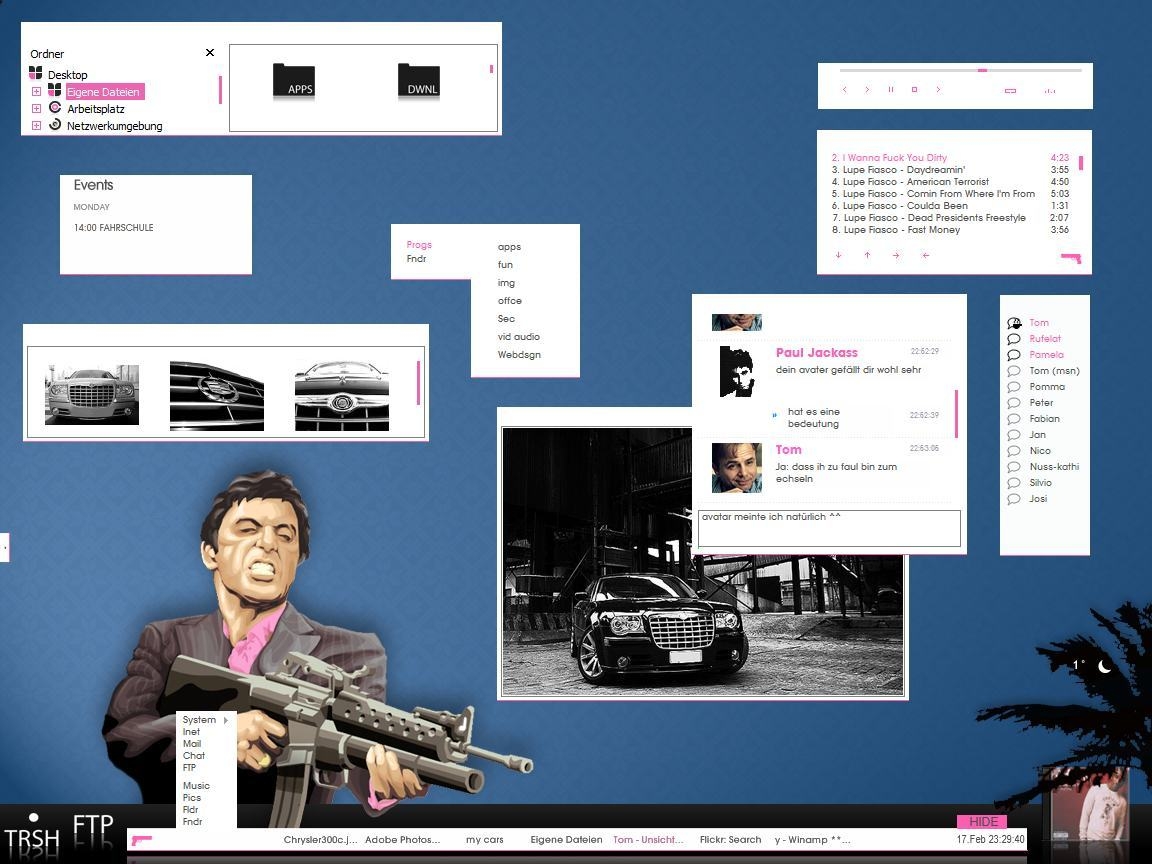Open the vid audio submenu entry

(x=519, y=336)
